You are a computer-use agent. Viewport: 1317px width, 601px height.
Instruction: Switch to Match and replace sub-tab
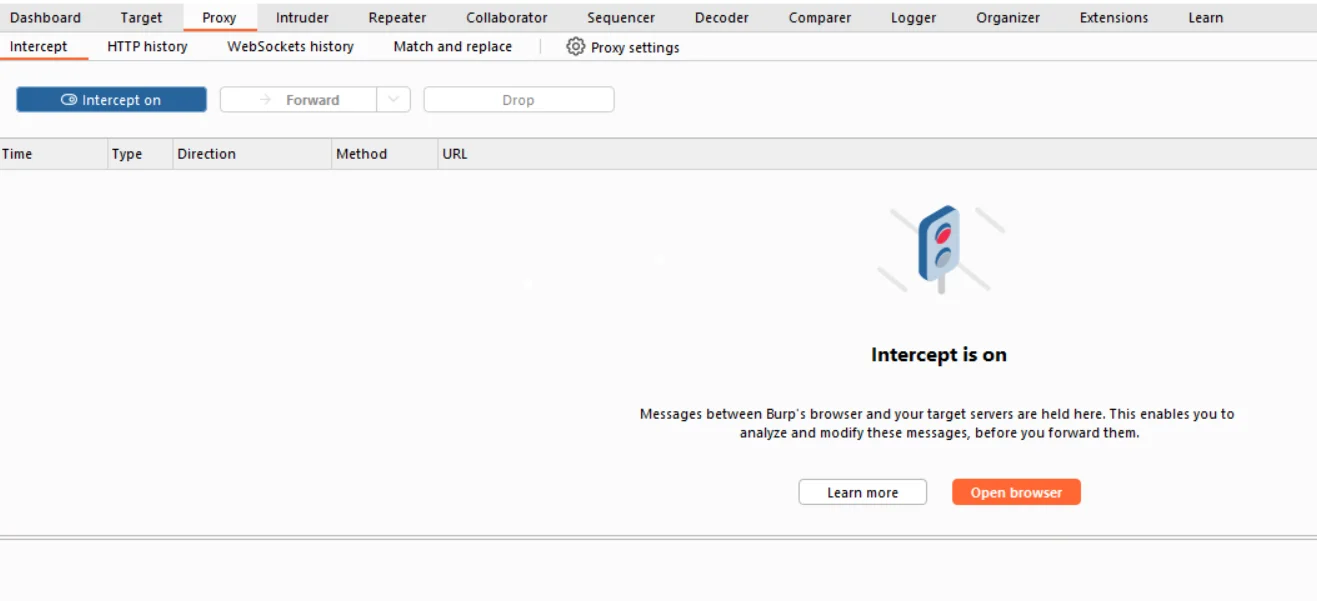[x=452, y=47]
